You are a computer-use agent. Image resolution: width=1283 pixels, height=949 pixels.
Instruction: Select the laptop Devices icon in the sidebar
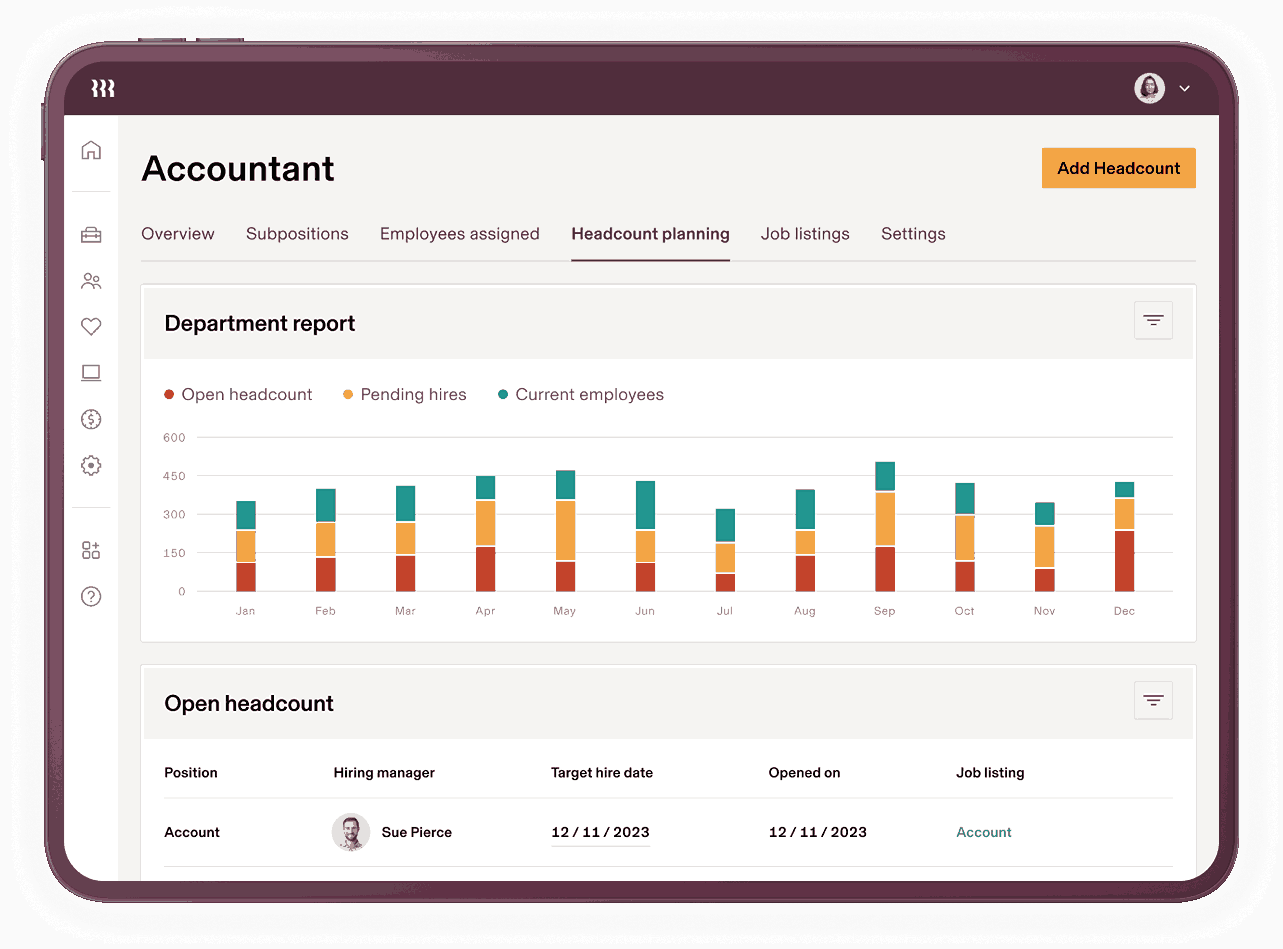91,372
